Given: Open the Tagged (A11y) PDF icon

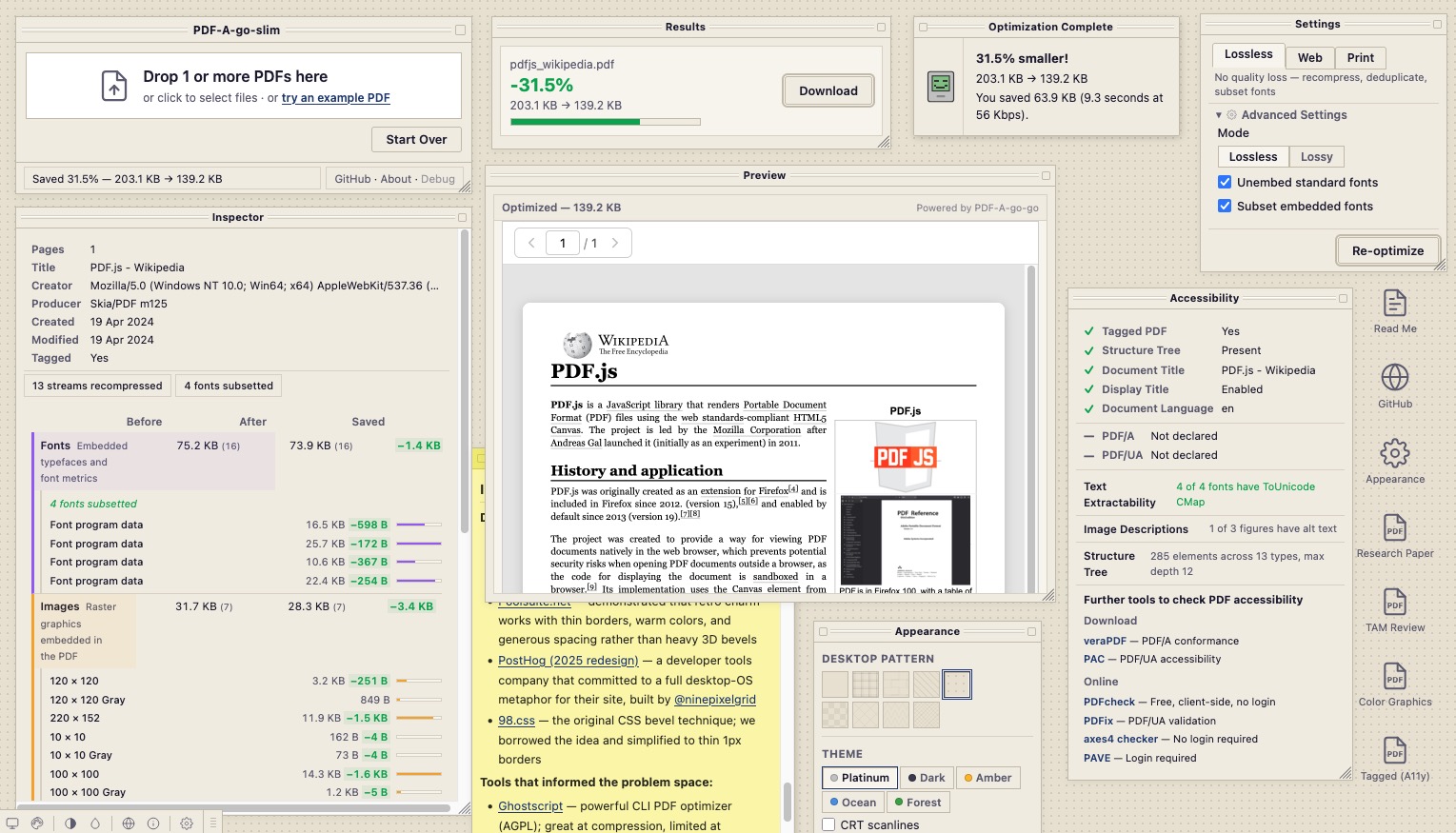Looking at the screenshot, I should click(x=1395, y=759).
